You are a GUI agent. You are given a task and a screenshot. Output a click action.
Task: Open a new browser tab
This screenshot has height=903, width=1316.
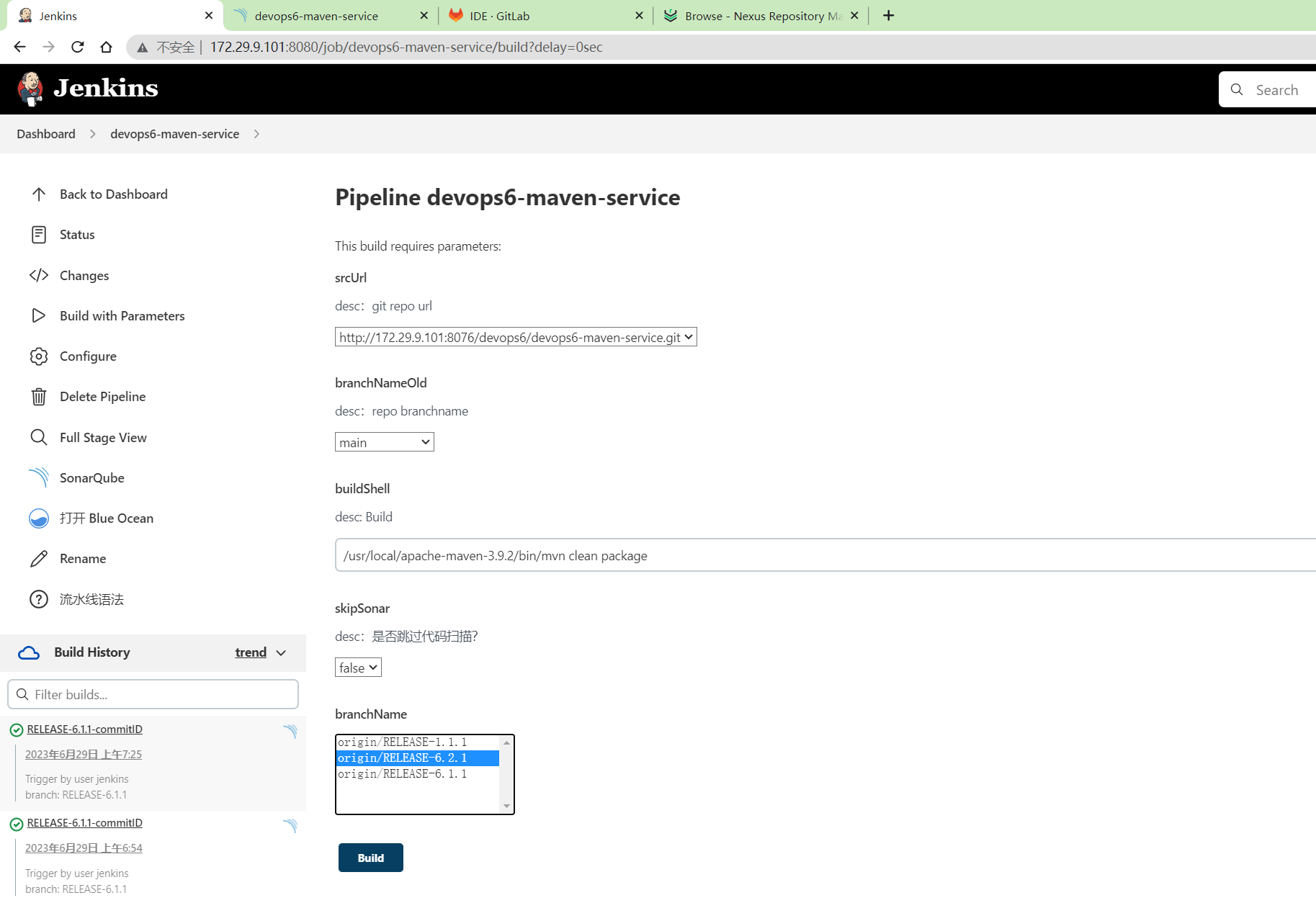889,15
